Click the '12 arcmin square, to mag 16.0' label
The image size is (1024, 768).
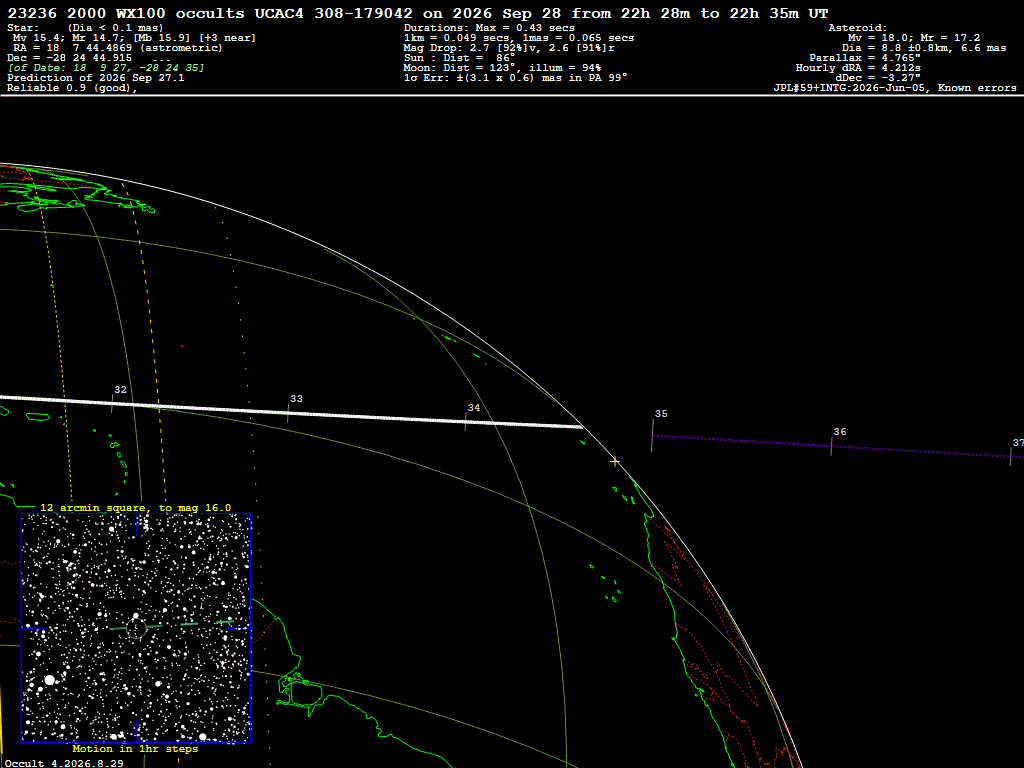(x=136, y=507)
